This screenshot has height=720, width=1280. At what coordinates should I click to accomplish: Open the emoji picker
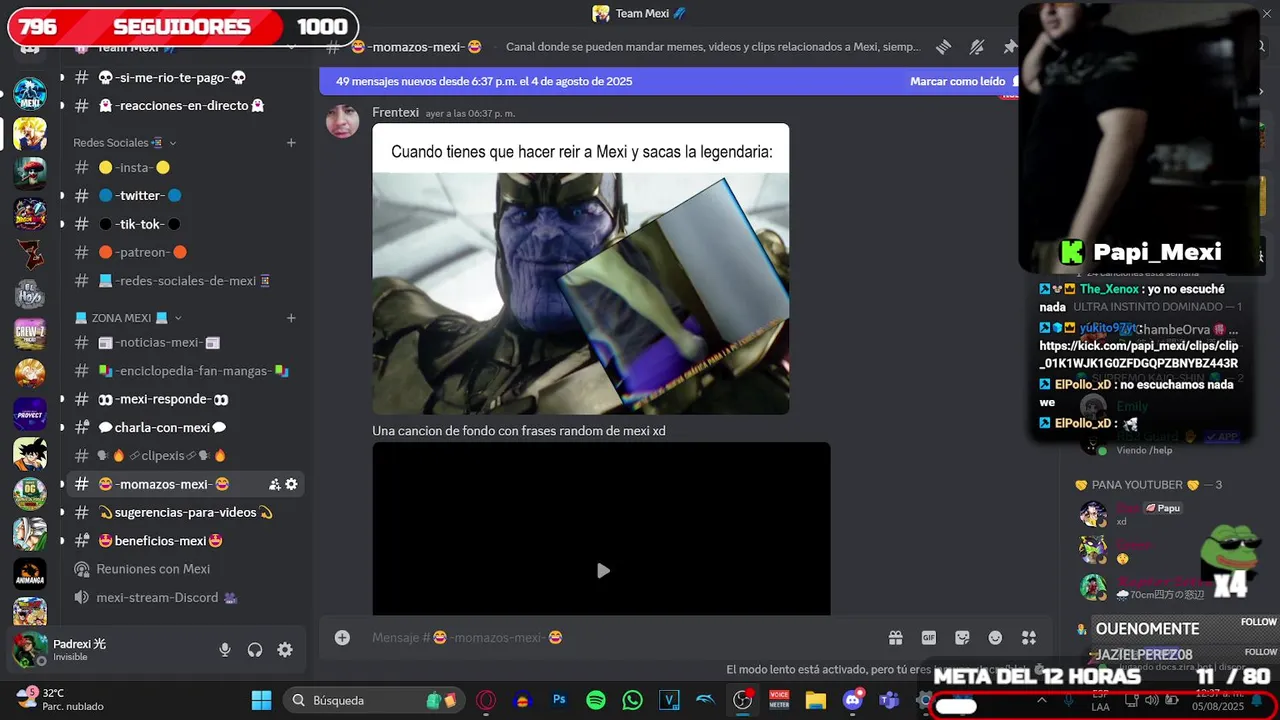click(995, 638)
